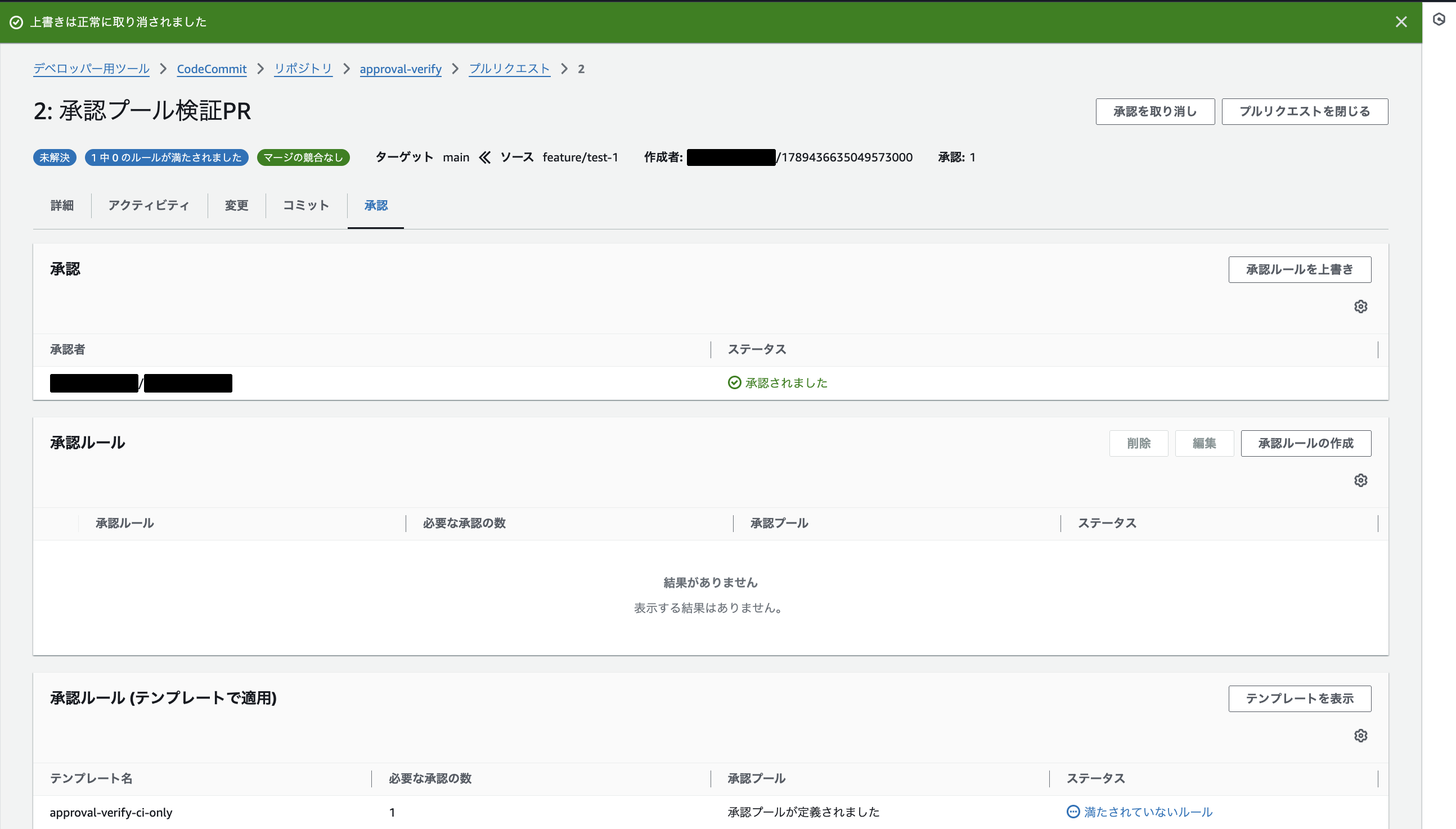Click the ステータス header in approvers table
Screen dimensions: 1456x829
click(x=757, y=349)
